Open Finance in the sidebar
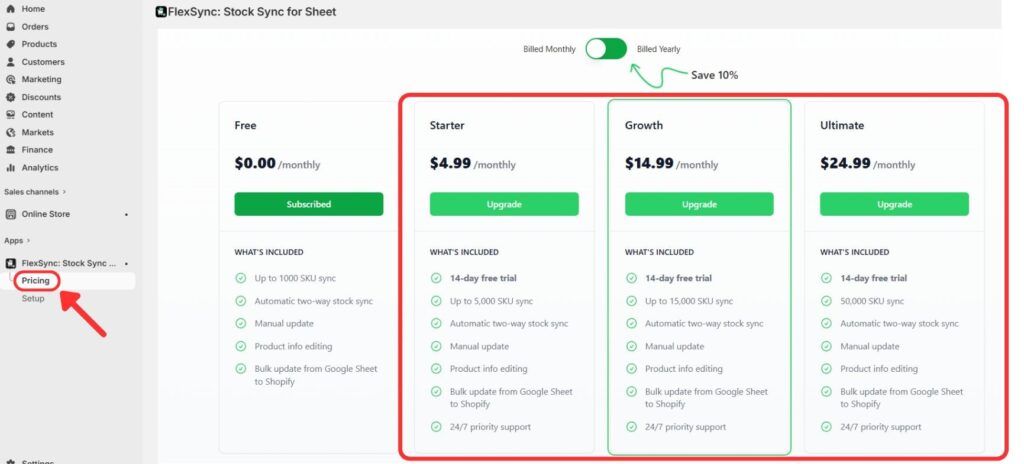This screenshot has height=464, width=1024. click(37, 150)
